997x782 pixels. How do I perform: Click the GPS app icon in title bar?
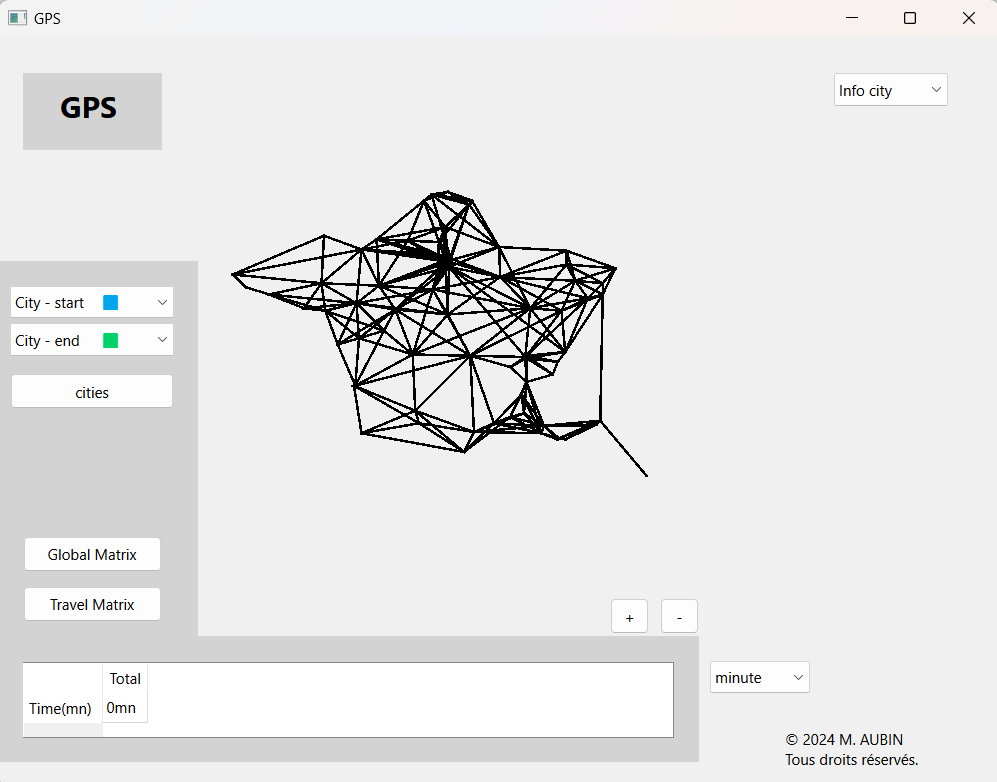17,18
